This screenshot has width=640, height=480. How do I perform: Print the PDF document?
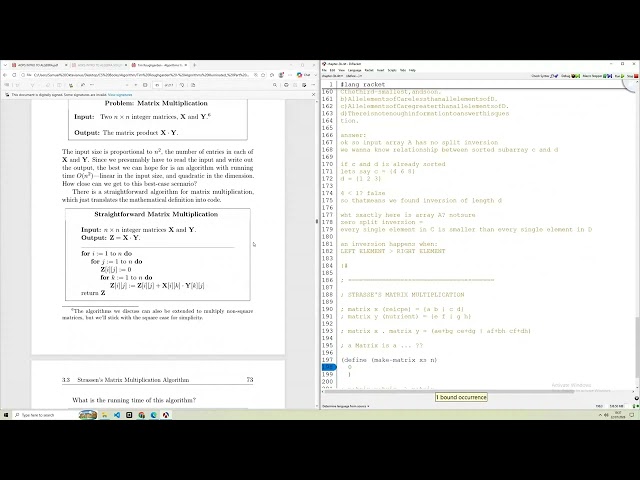[x=286, y=85]
